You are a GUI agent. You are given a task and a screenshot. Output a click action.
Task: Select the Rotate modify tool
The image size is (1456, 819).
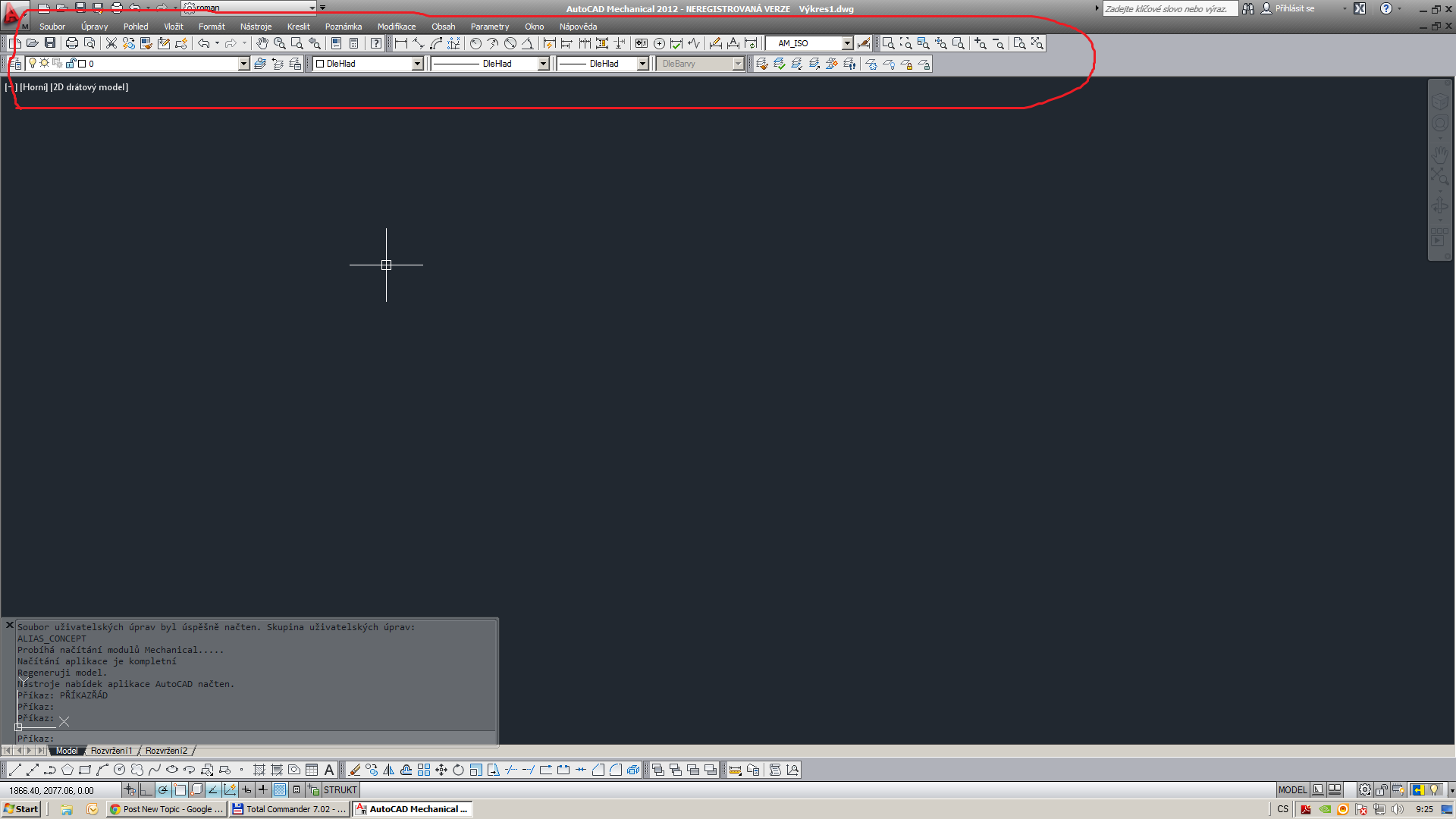click(x=459, y=770)
